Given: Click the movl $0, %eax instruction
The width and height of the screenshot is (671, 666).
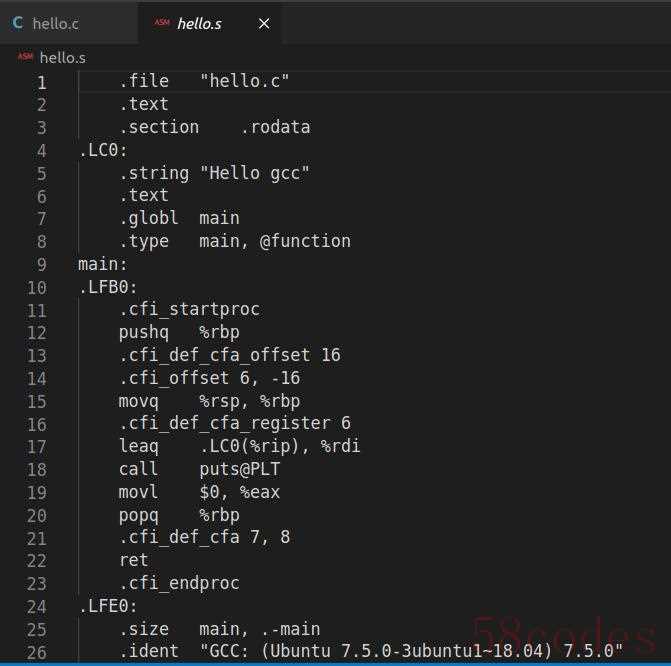Looking at the screenshot, I should point(199,492).
